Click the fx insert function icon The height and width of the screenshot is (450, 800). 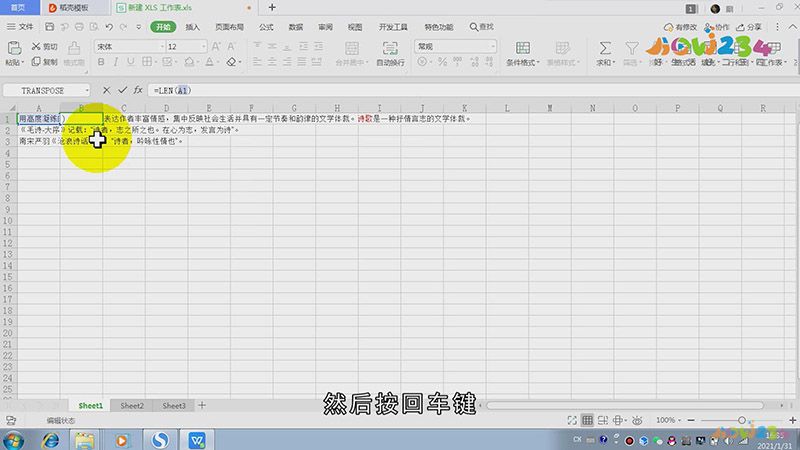138,90
